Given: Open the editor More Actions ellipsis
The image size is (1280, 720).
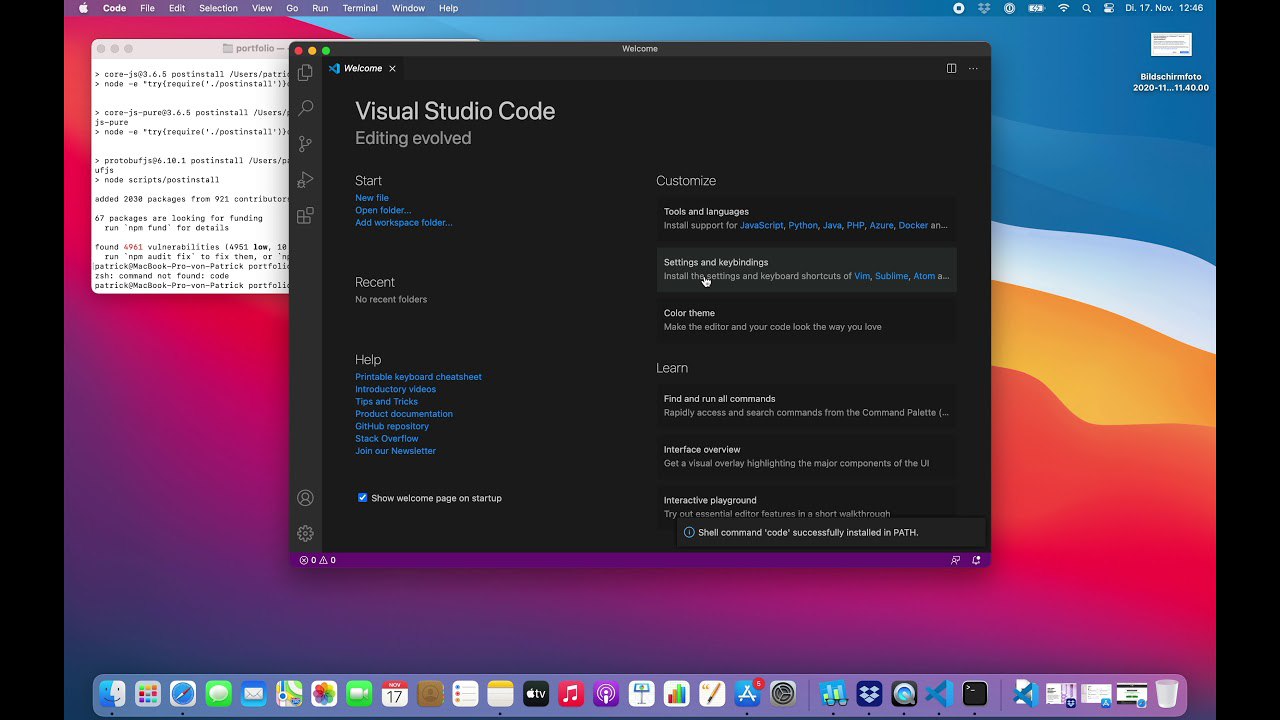Looking at the screenshot, I should point(973,69).
